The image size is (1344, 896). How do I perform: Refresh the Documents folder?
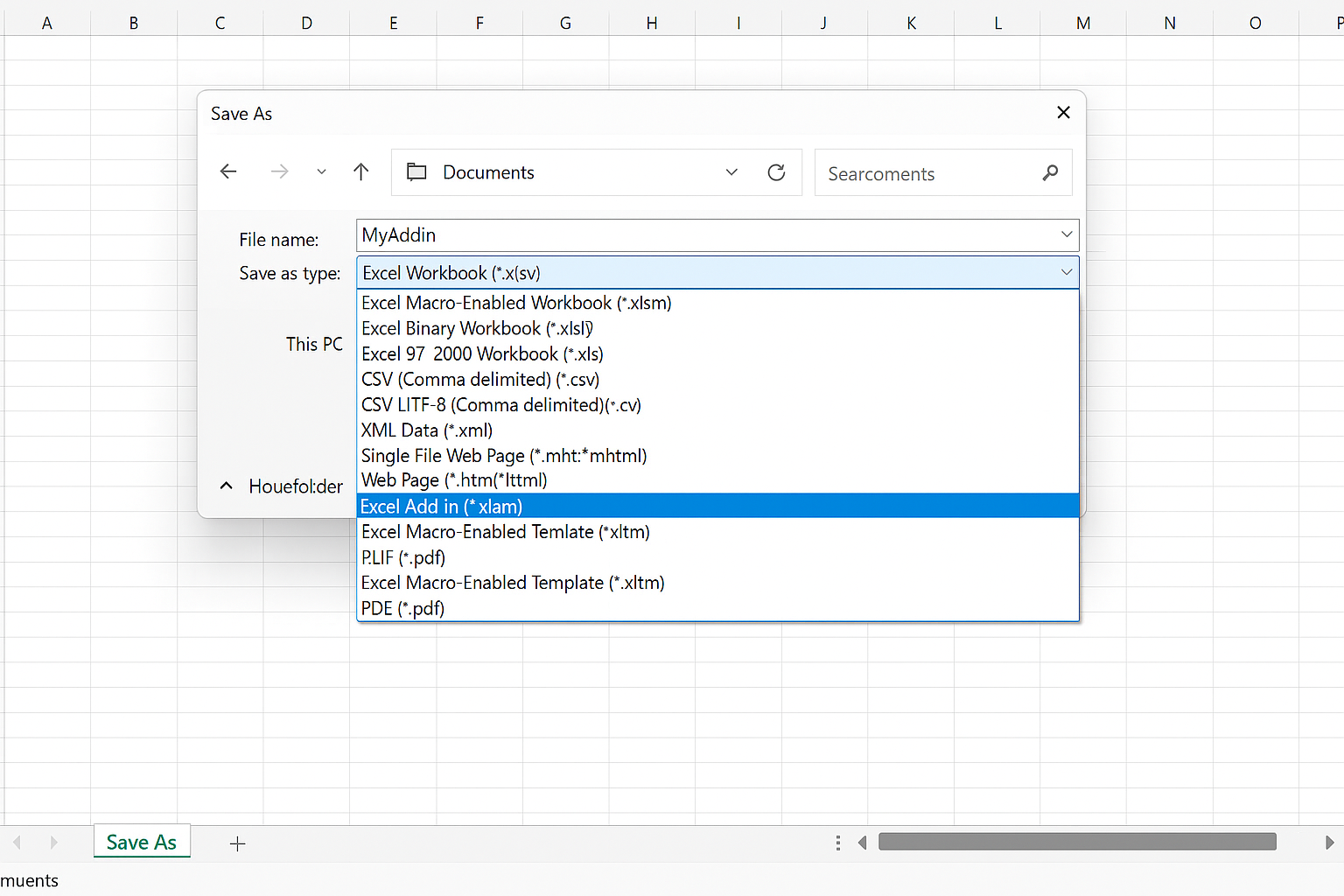[776, 172]
